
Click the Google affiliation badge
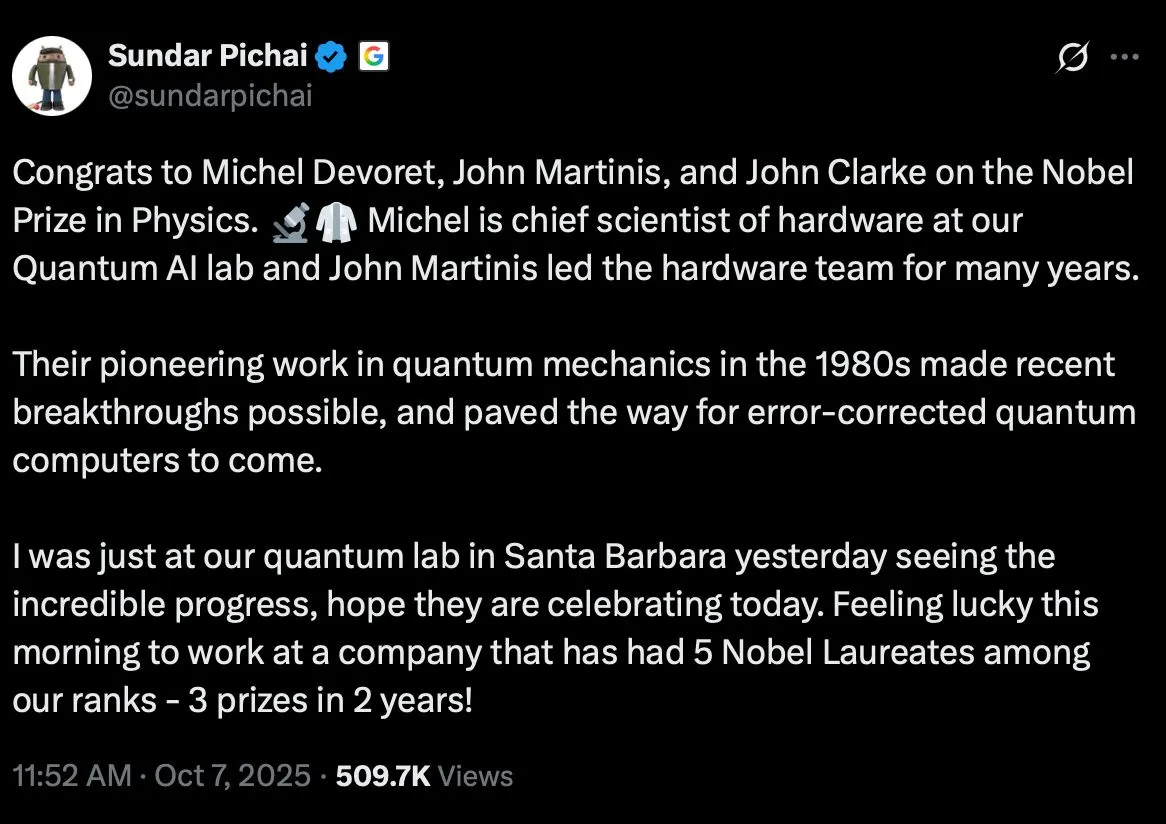click(x=373, y=58)
